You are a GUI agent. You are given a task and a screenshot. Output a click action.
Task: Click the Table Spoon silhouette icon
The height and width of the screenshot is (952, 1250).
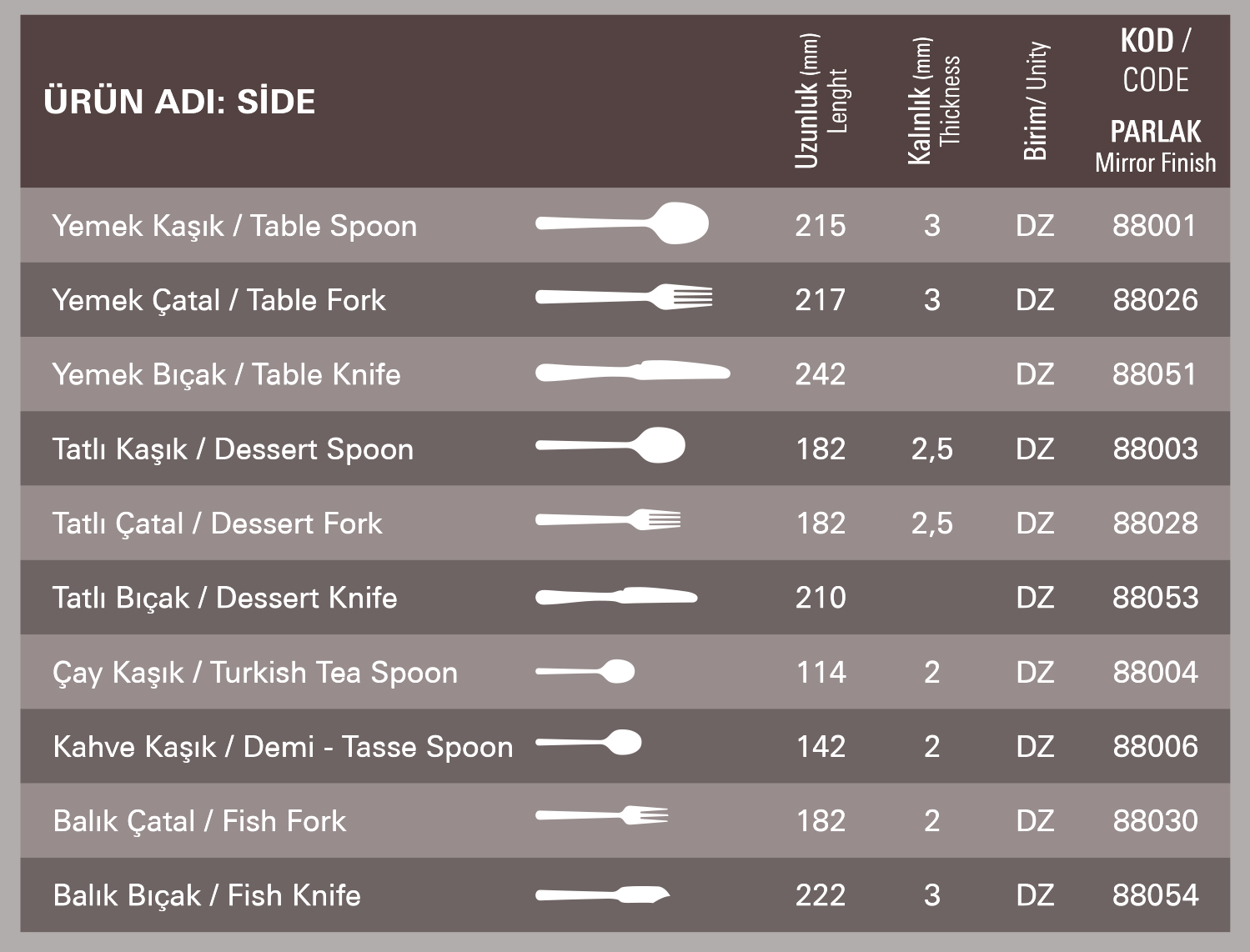(x=621, y=223)
